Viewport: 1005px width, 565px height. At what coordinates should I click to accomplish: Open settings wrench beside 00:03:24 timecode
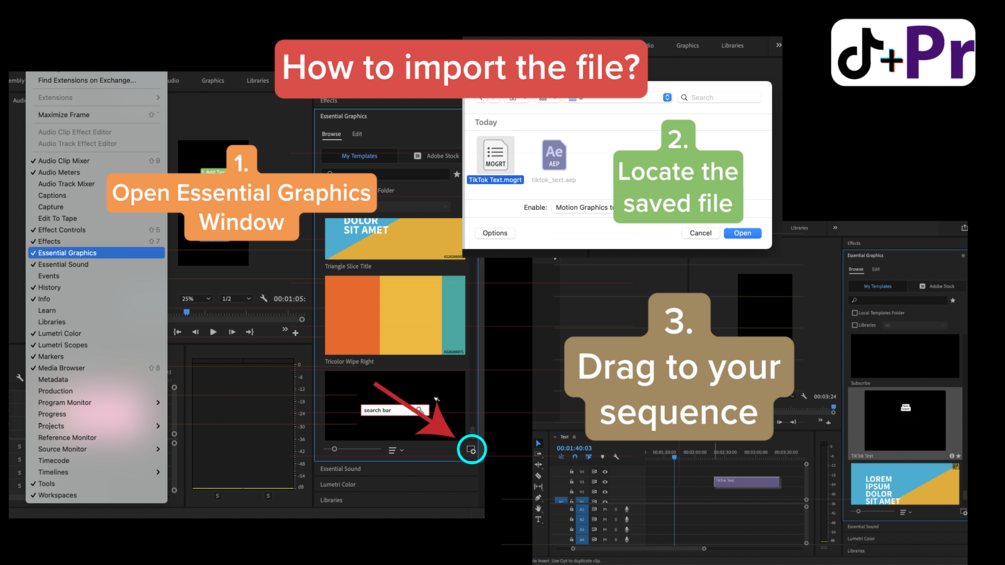(x=804, y=396)
